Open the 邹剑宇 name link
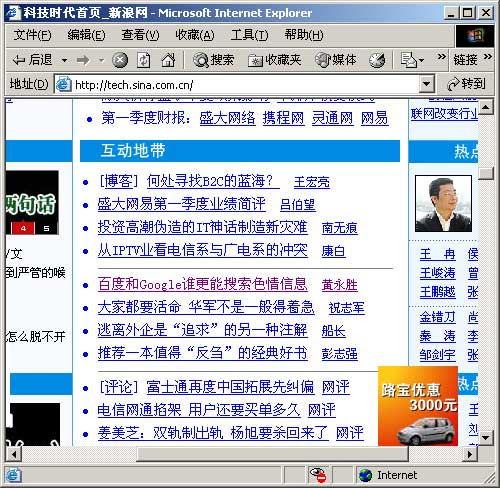This screenshot has height=488, width=500. click(x=438, y=355)
